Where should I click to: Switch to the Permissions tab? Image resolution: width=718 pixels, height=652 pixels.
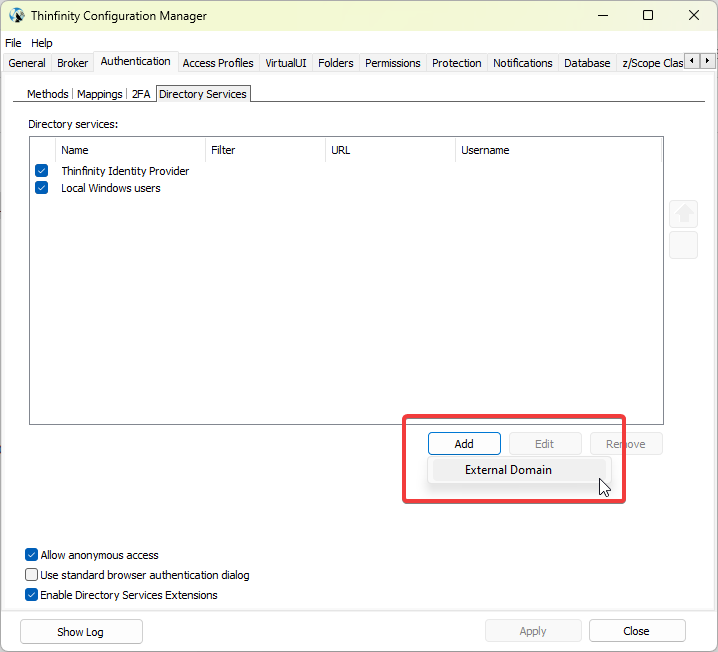392,63
